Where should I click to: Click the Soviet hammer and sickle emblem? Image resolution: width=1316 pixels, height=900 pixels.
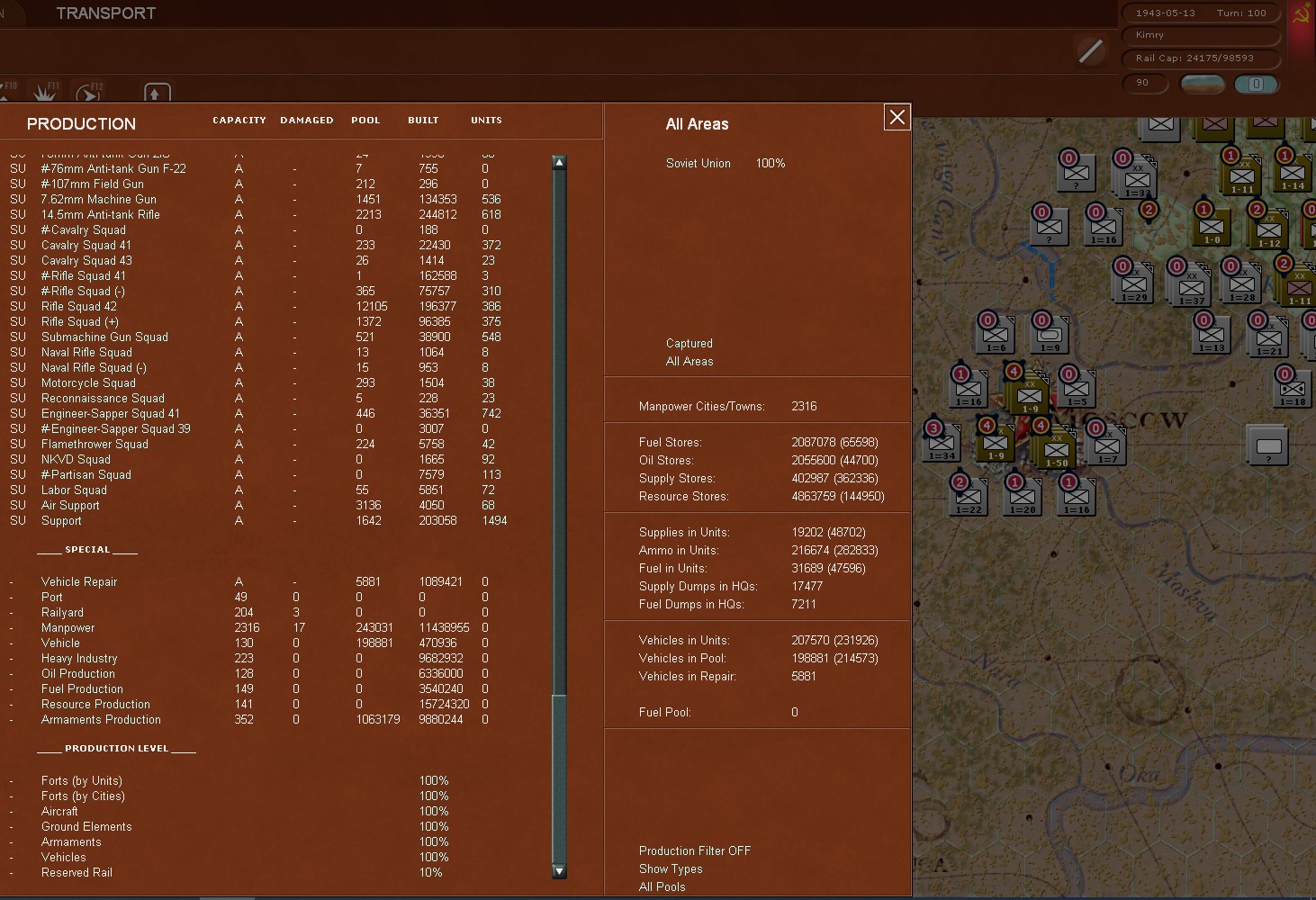pyautogui.click(x=1302, y=14)
